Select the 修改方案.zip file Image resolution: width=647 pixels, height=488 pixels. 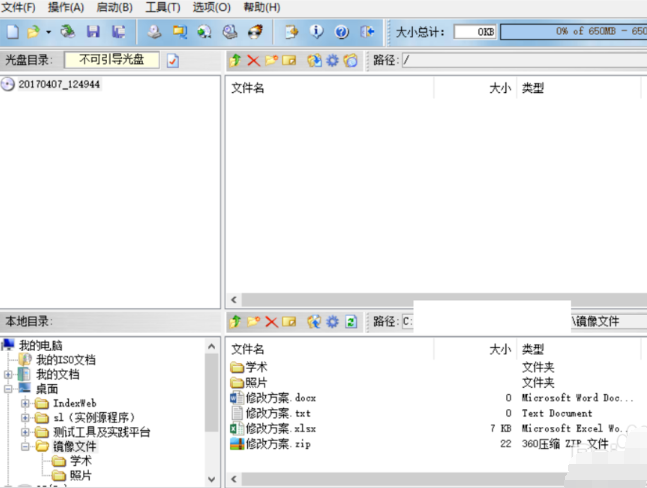[x=279, y=443]
